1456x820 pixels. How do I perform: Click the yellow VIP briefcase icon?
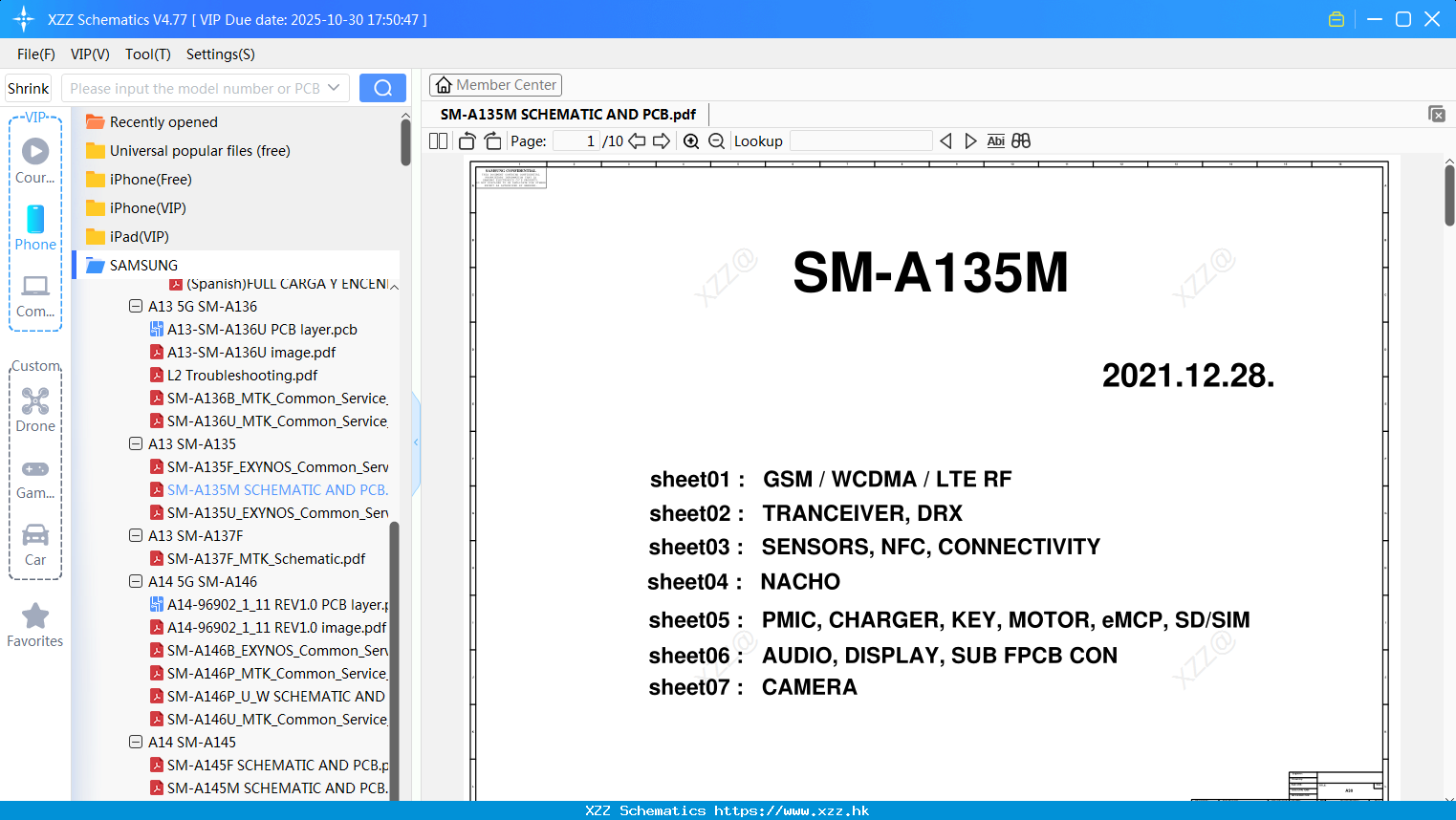point(1336,19)
